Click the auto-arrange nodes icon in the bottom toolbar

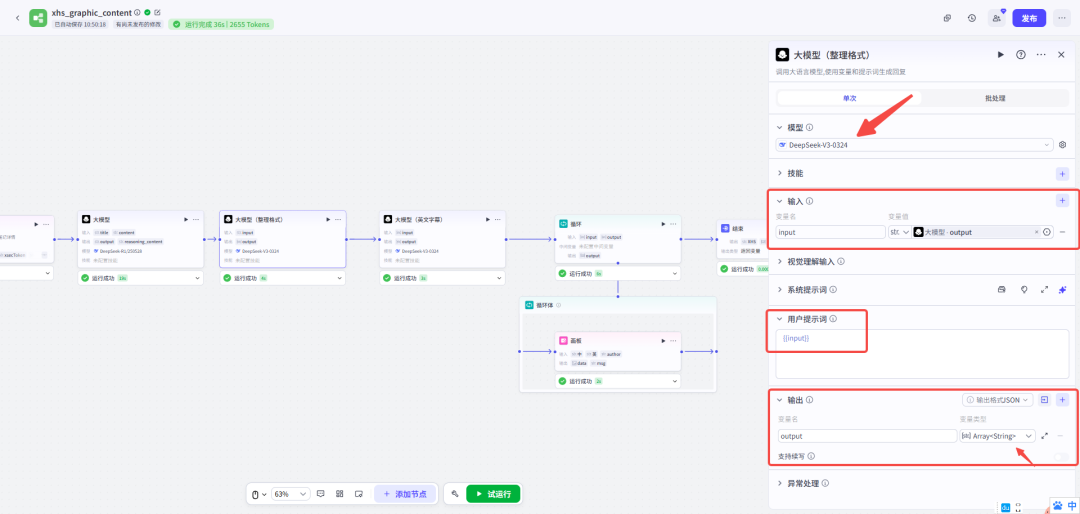coord(340,494)
